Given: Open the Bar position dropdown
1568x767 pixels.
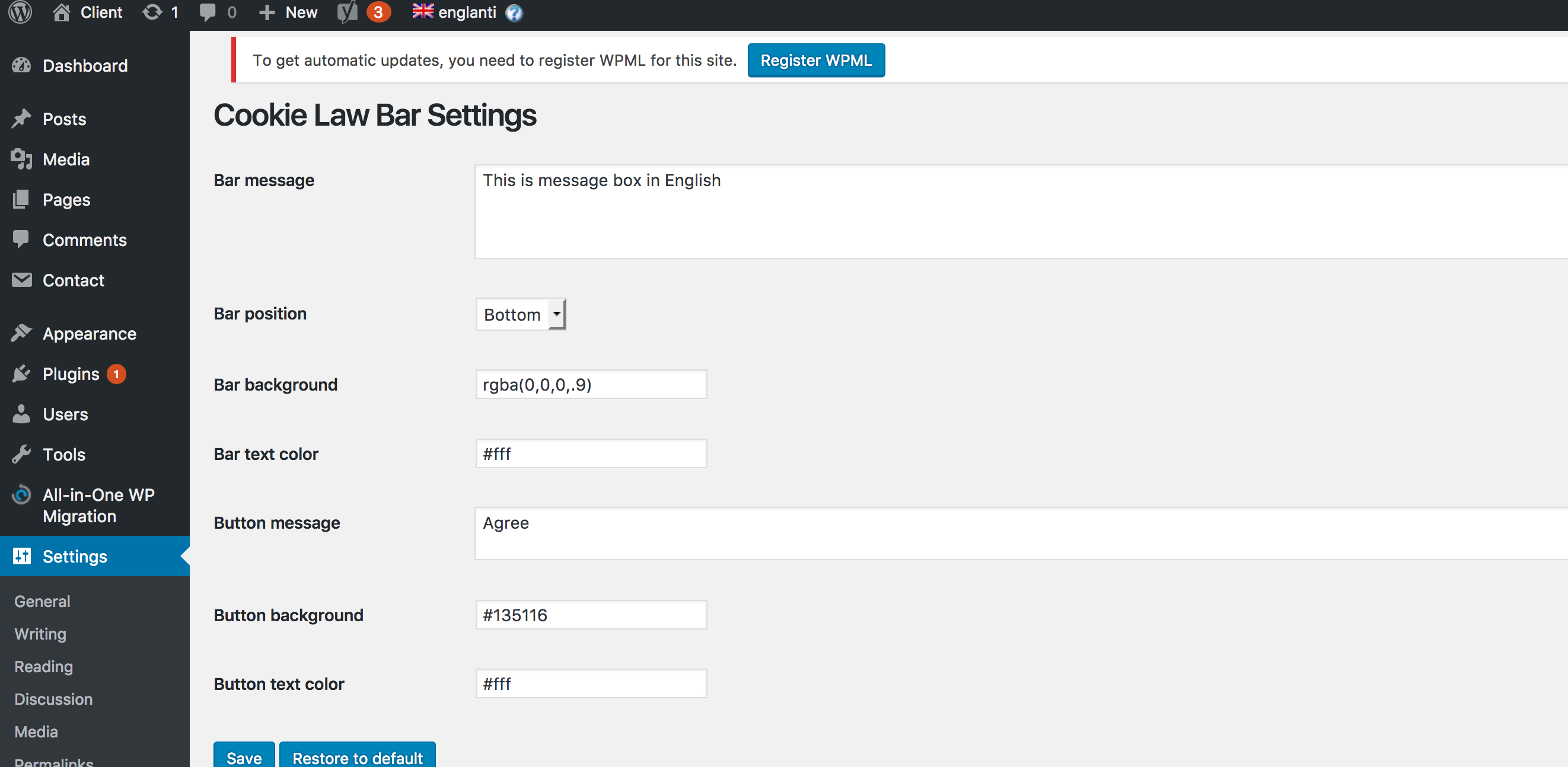Looking at the screenshot, I should [521, 315].
